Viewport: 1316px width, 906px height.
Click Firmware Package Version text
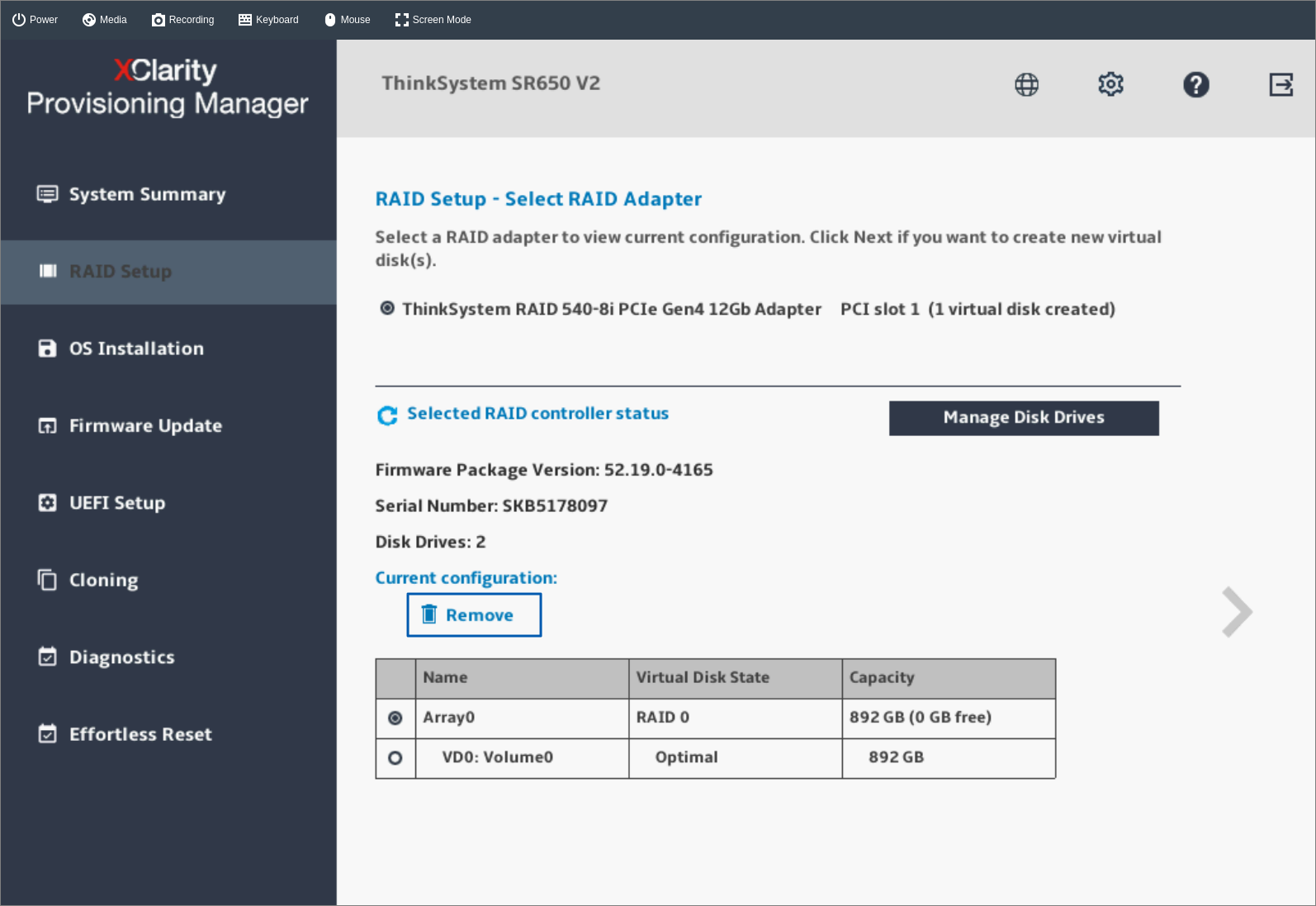(x=544, y=471)
